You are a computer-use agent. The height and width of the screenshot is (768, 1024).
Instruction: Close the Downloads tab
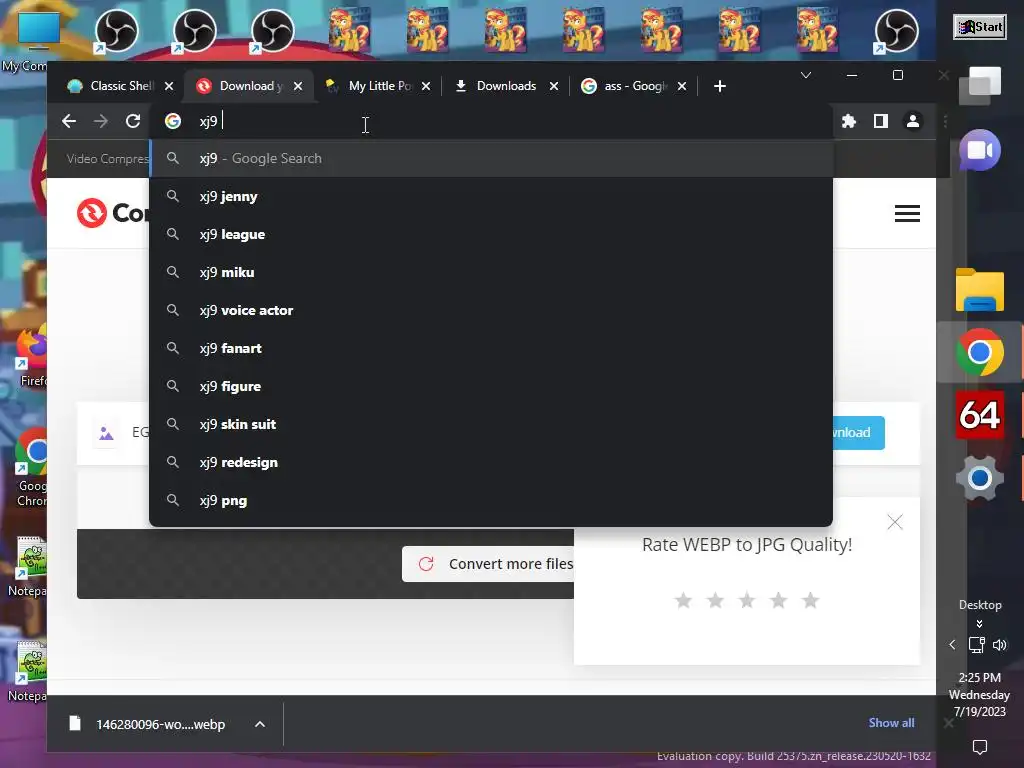pyautogui.click(x=554, y=86)
